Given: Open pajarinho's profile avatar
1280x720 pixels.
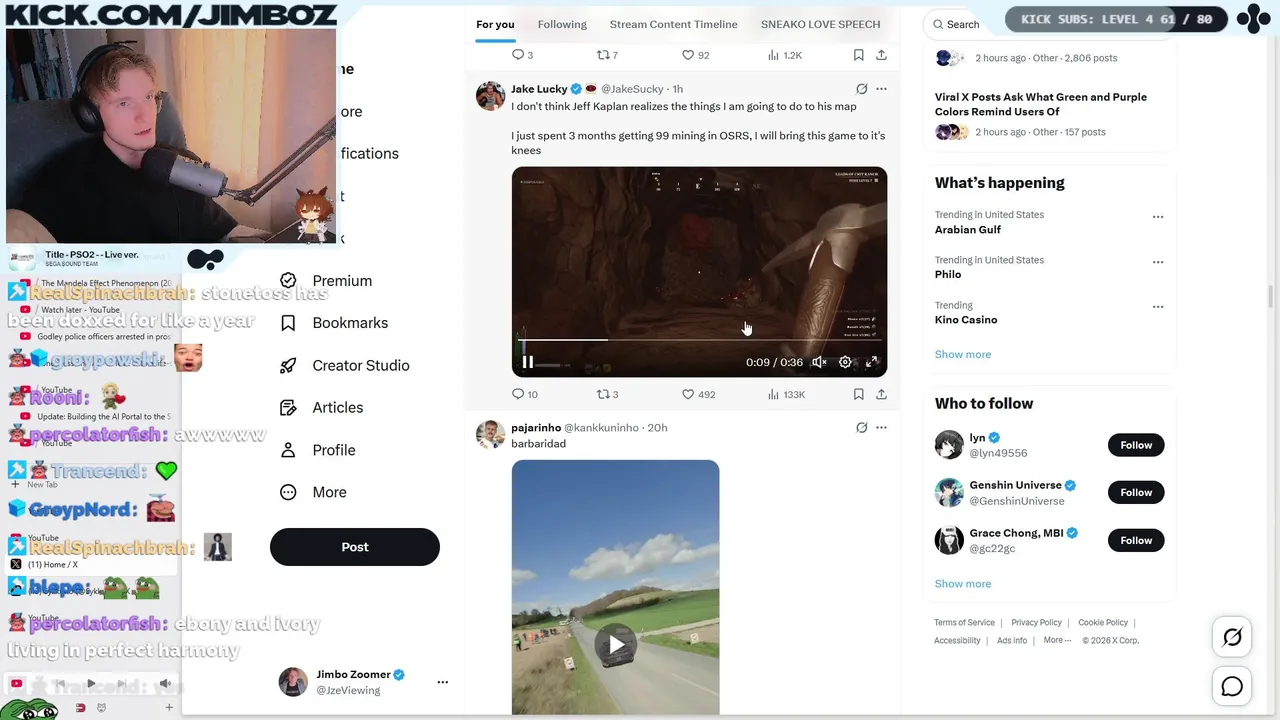Looking at the screenshot, I should click(x=490, y=435).
